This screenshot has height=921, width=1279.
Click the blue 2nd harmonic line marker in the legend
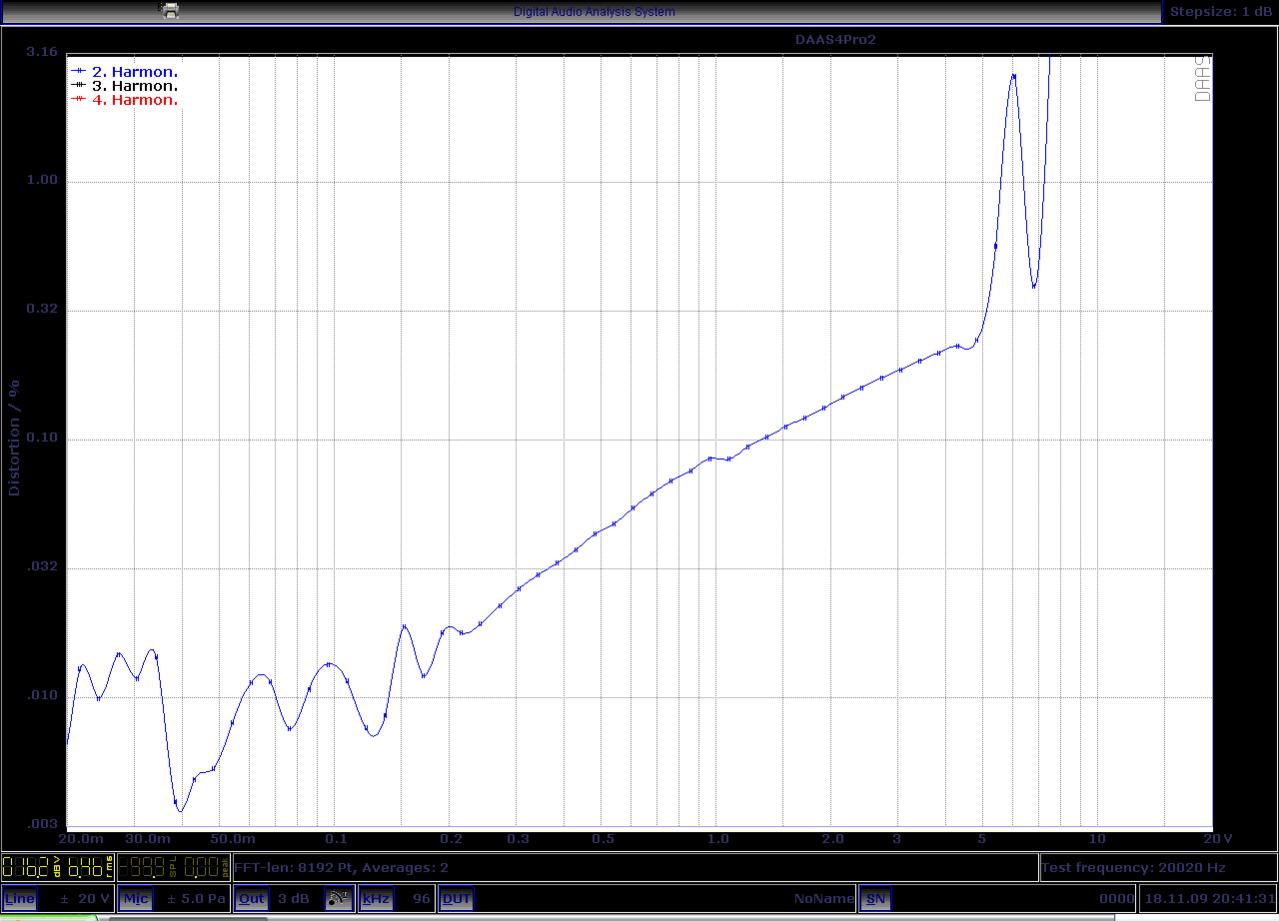click(x=79, y=72)
